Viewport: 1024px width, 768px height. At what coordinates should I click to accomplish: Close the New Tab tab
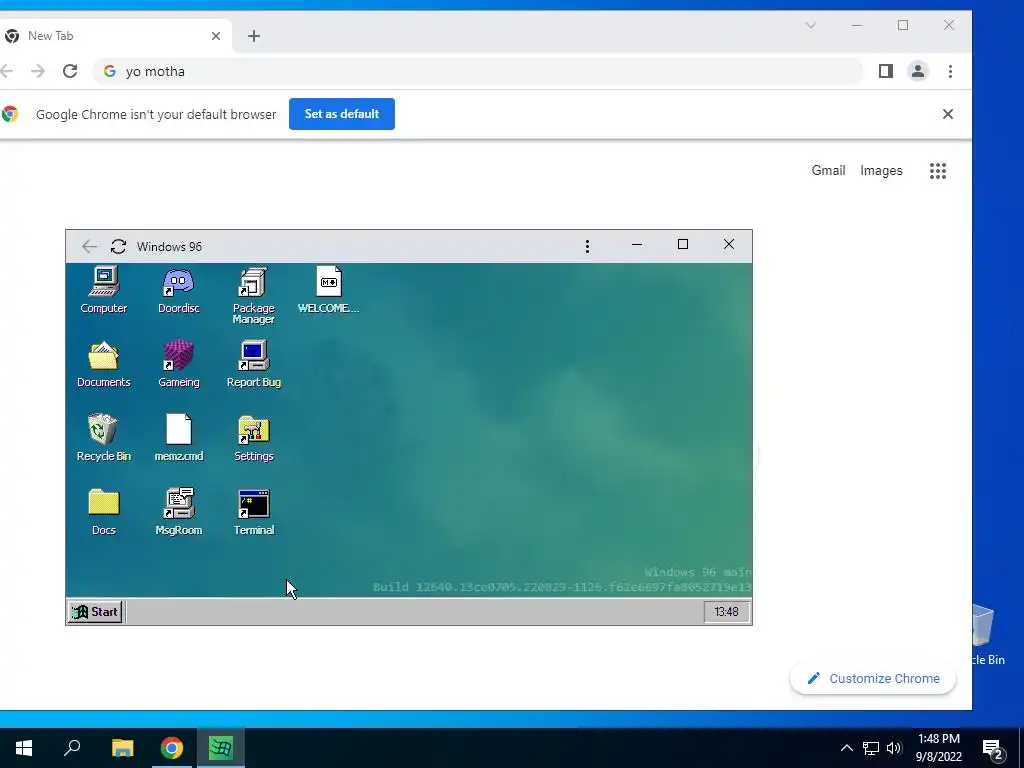point(216,36)
